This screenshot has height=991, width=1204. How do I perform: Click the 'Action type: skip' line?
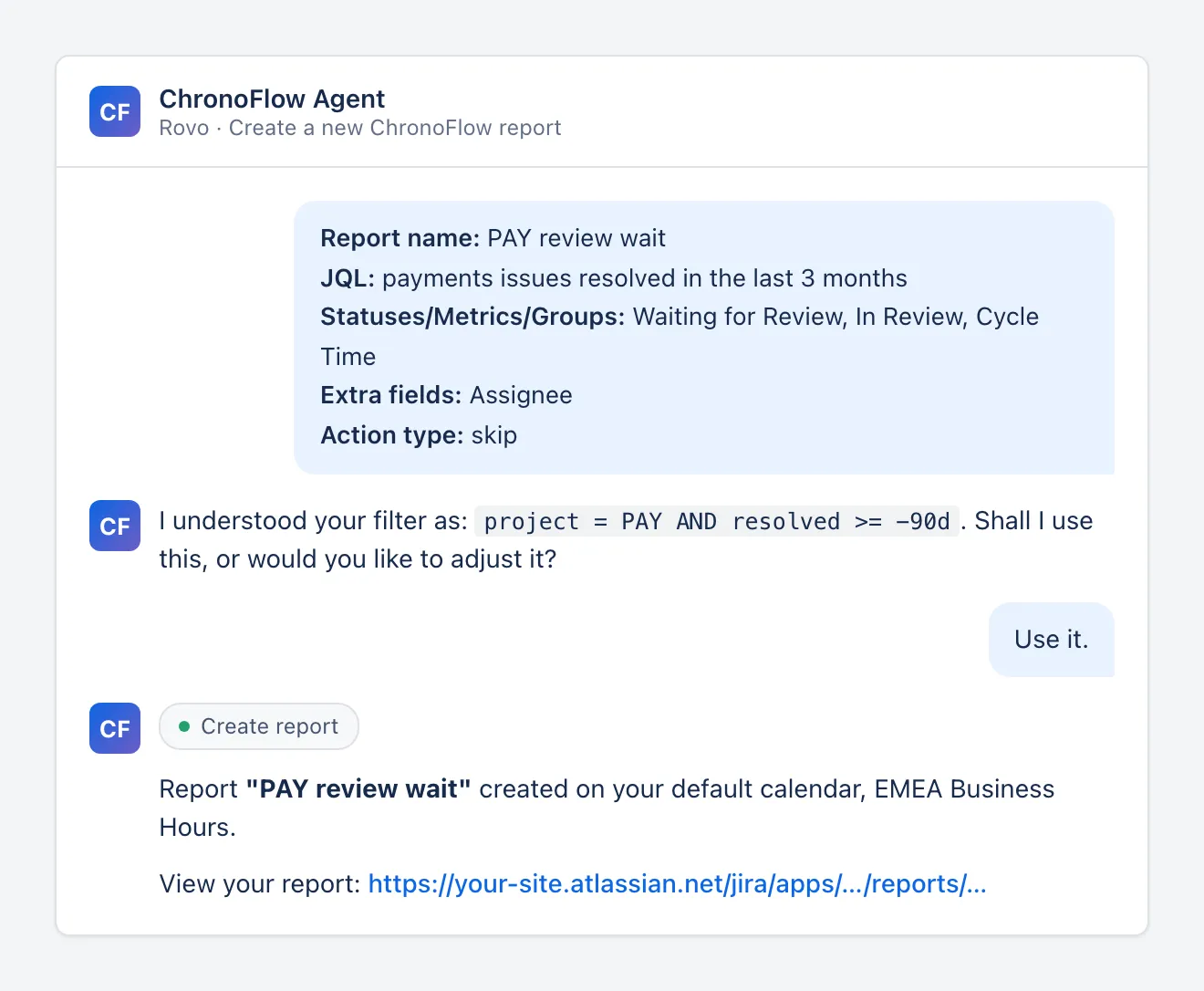click(x=419, y=435)
